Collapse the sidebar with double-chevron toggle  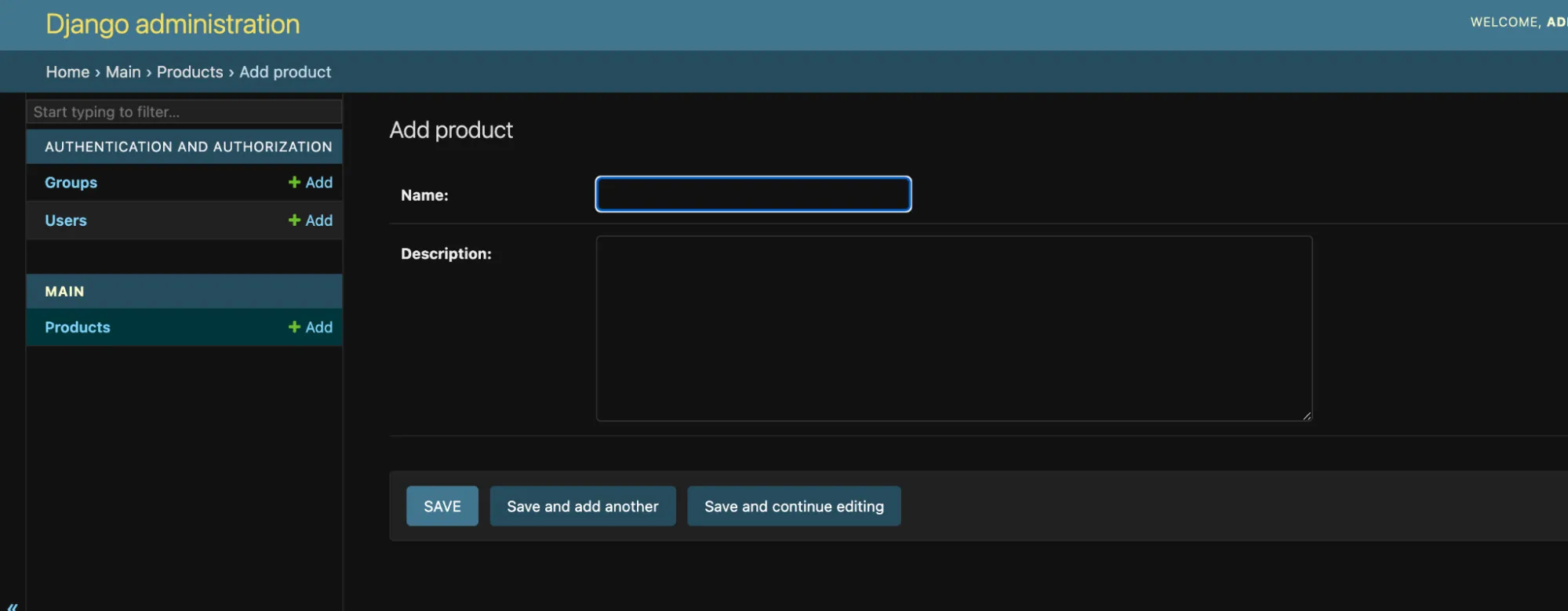(x=12, y=606)
